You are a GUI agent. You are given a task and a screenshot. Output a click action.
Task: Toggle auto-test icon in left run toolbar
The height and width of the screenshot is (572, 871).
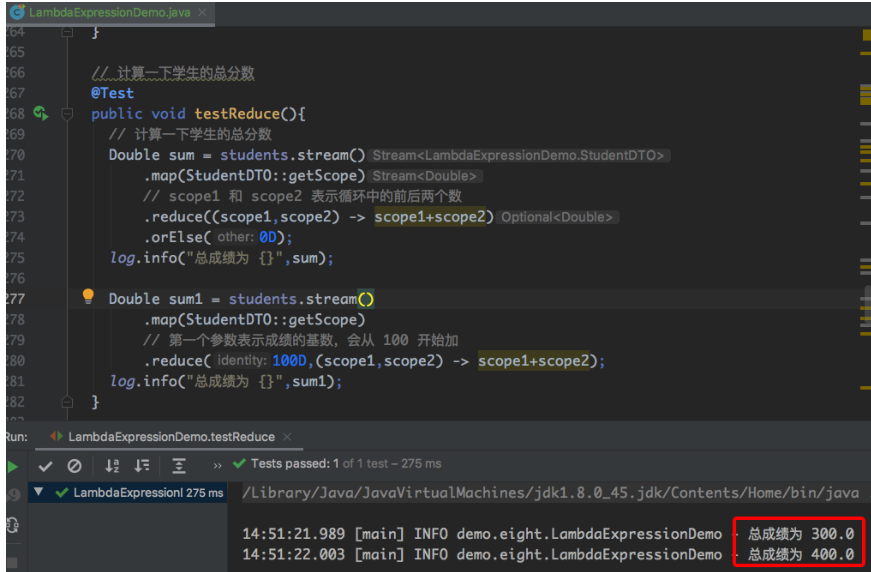pos(12,525)
